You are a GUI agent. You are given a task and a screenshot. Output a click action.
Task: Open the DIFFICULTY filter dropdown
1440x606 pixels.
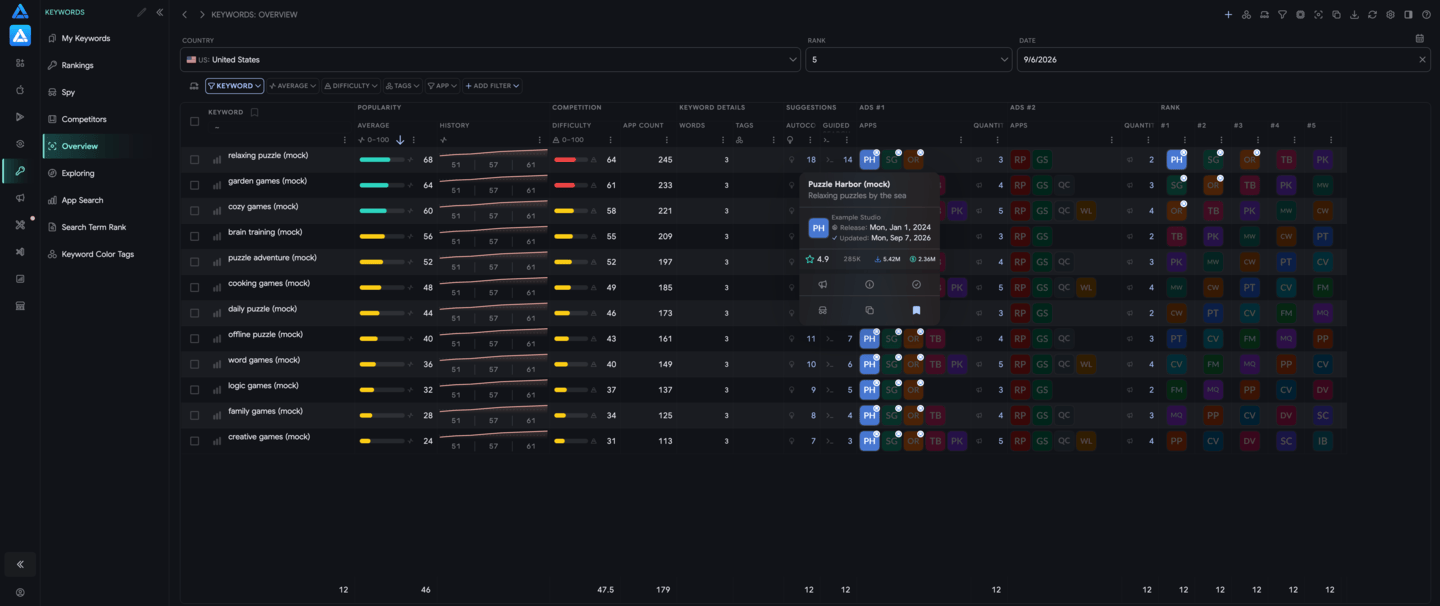(x=350, y=86)
